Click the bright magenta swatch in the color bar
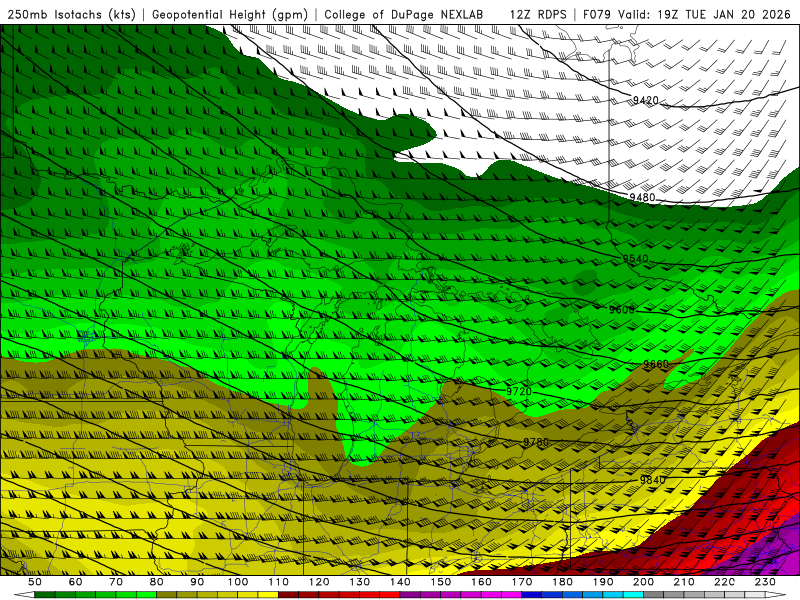Image resolution: width=800 pixels, height=600 pixels. pyautogui.click(x=511, y=594)
